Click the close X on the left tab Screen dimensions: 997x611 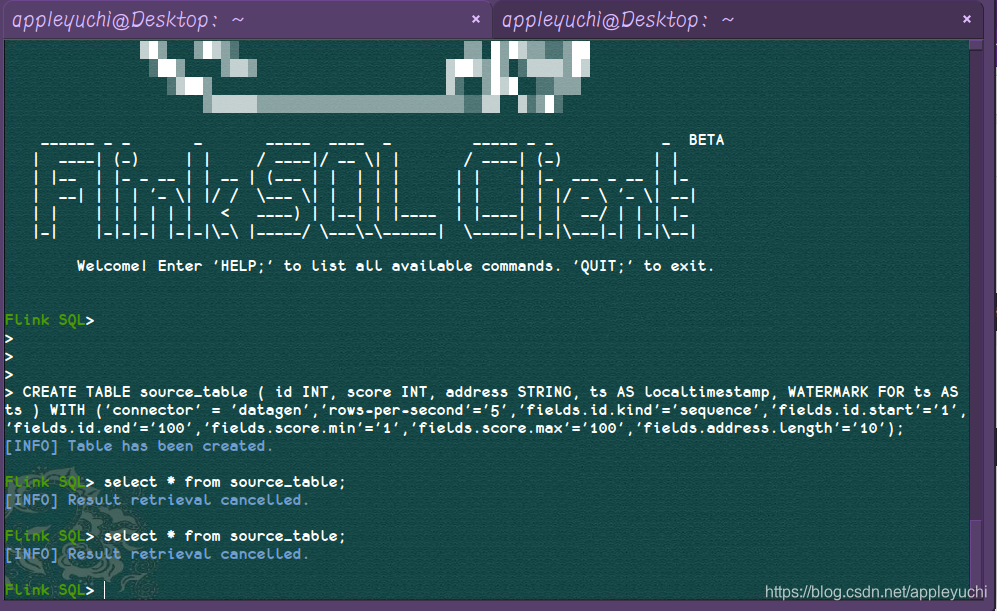pos(476,18)
